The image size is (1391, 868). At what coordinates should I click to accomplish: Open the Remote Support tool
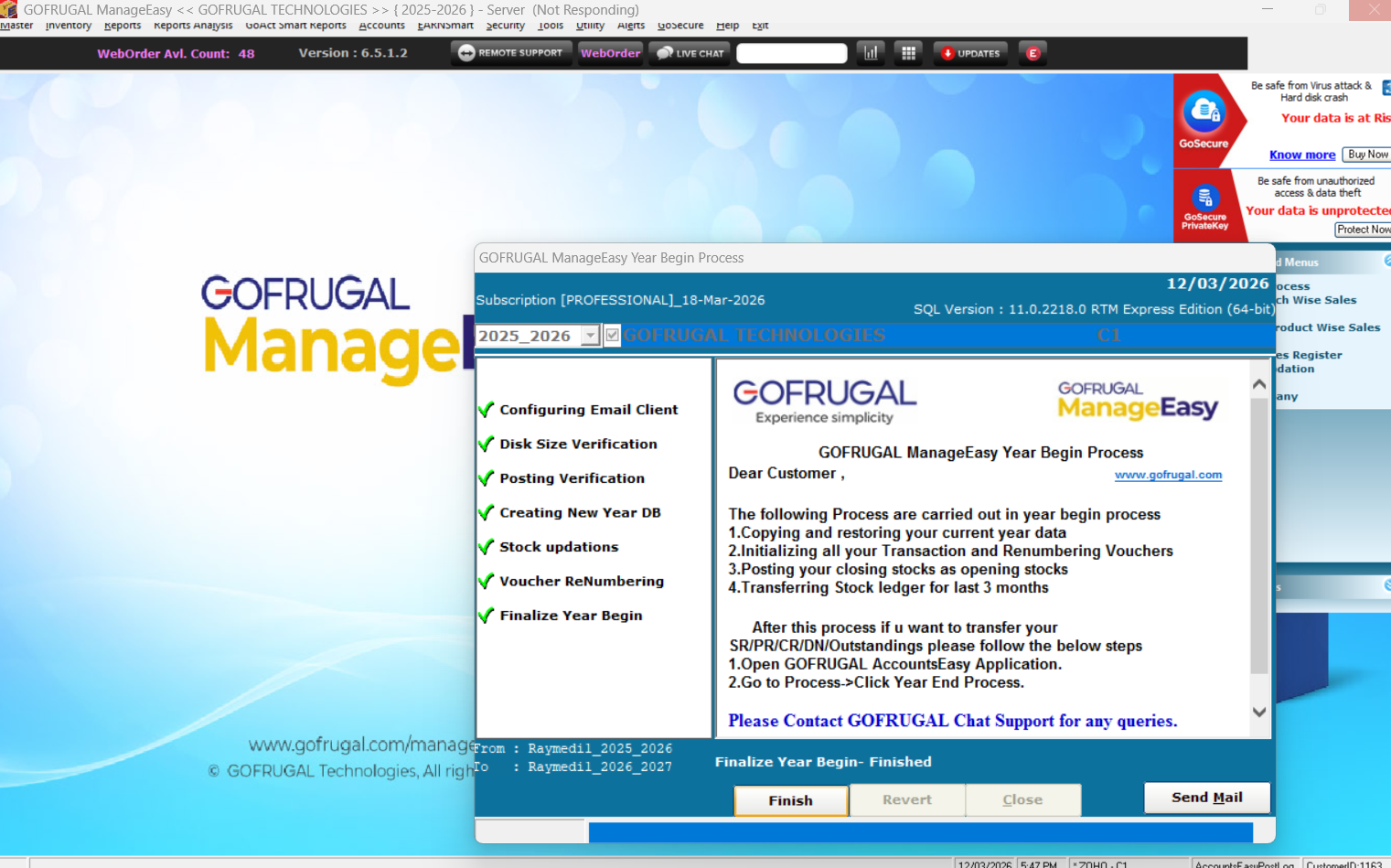coord(511,53)
